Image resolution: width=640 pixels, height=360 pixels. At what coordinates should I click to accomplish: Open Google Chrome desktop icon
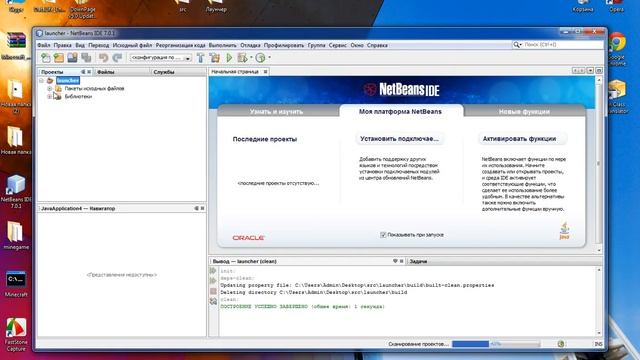pyautogui.click(x=617, y=48)
